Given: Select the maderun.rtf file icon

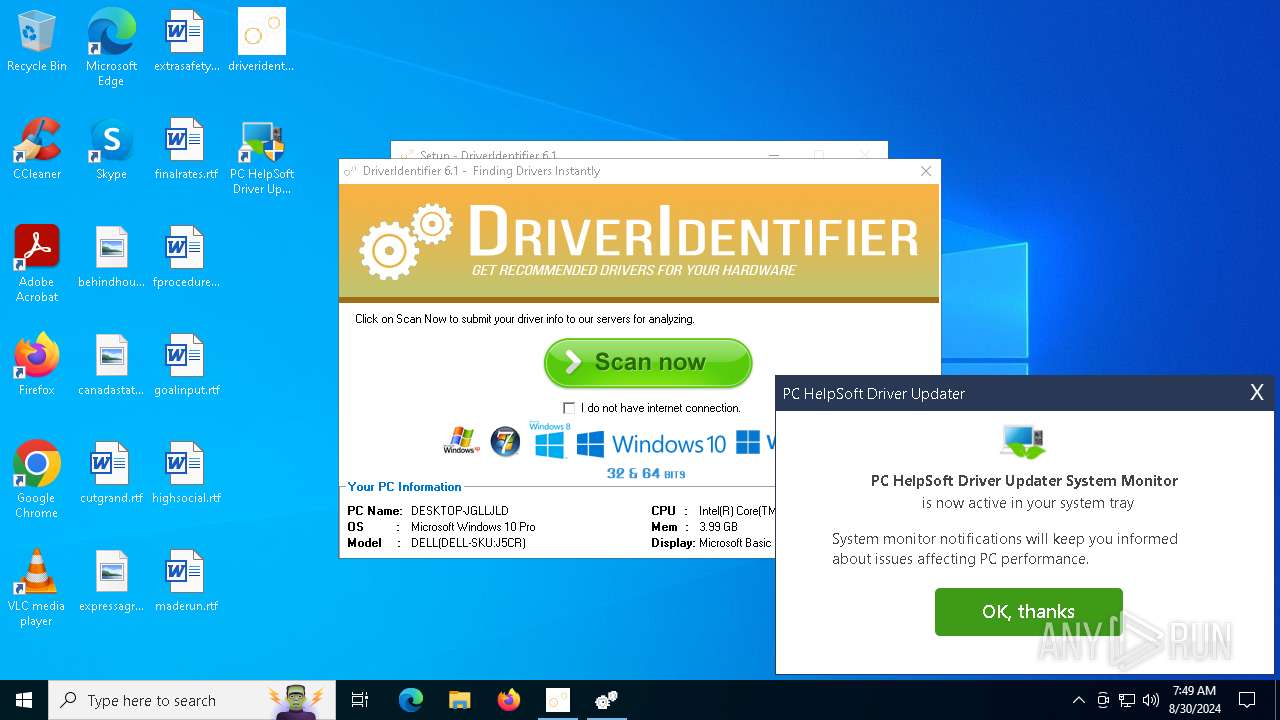Looking at the screenshot, I should (186, 581).
